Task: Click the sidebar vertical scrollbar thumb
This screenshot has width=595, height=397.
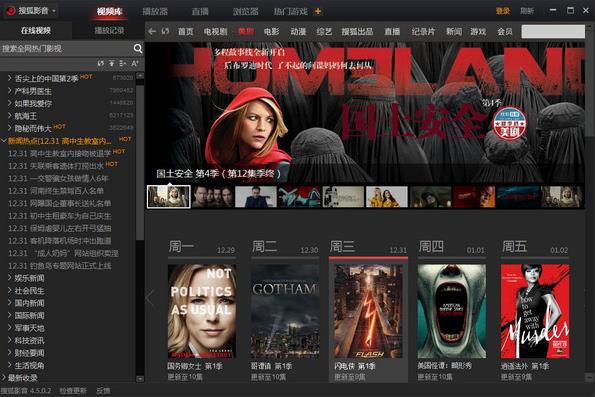Action: (140, 161)
